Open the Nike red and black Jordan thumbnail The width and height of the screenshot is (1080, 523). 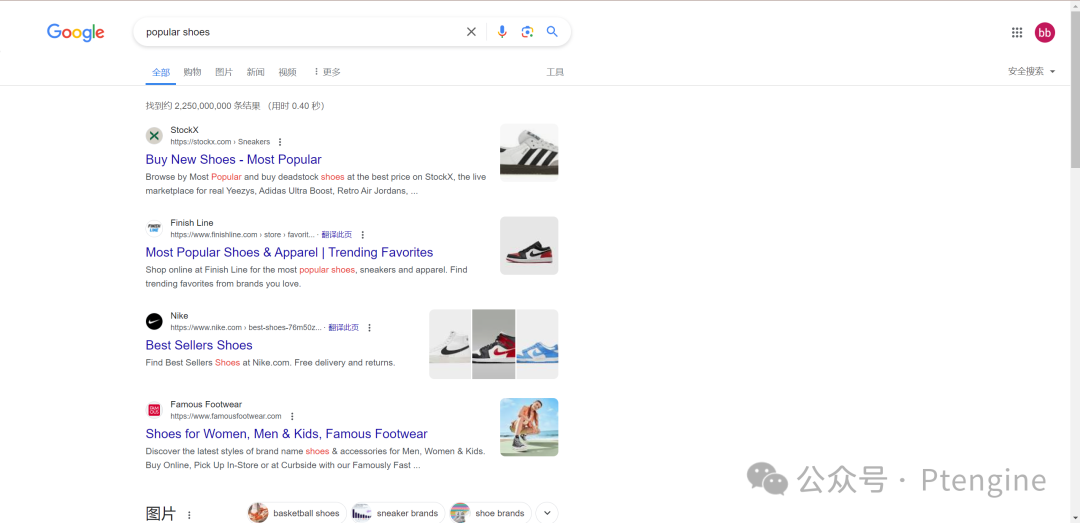[x=494, y=345]
